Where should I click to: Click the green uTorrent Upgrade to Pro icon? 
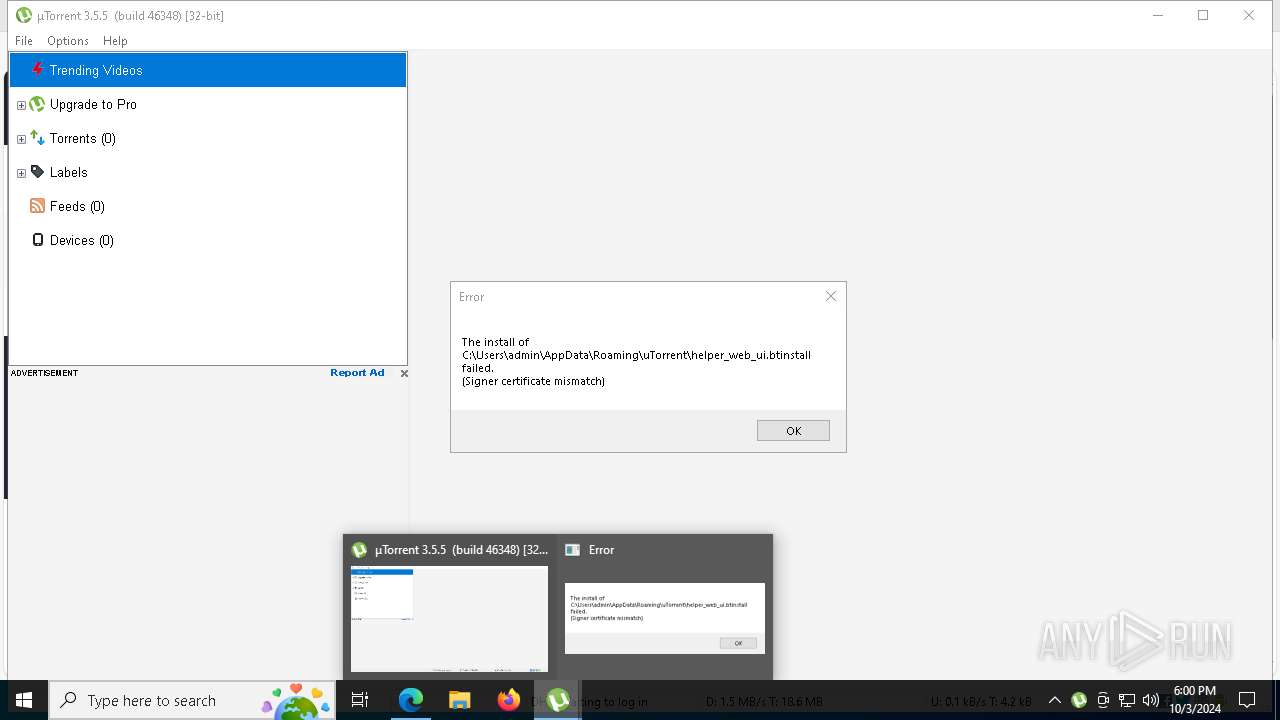coord(37,104)
